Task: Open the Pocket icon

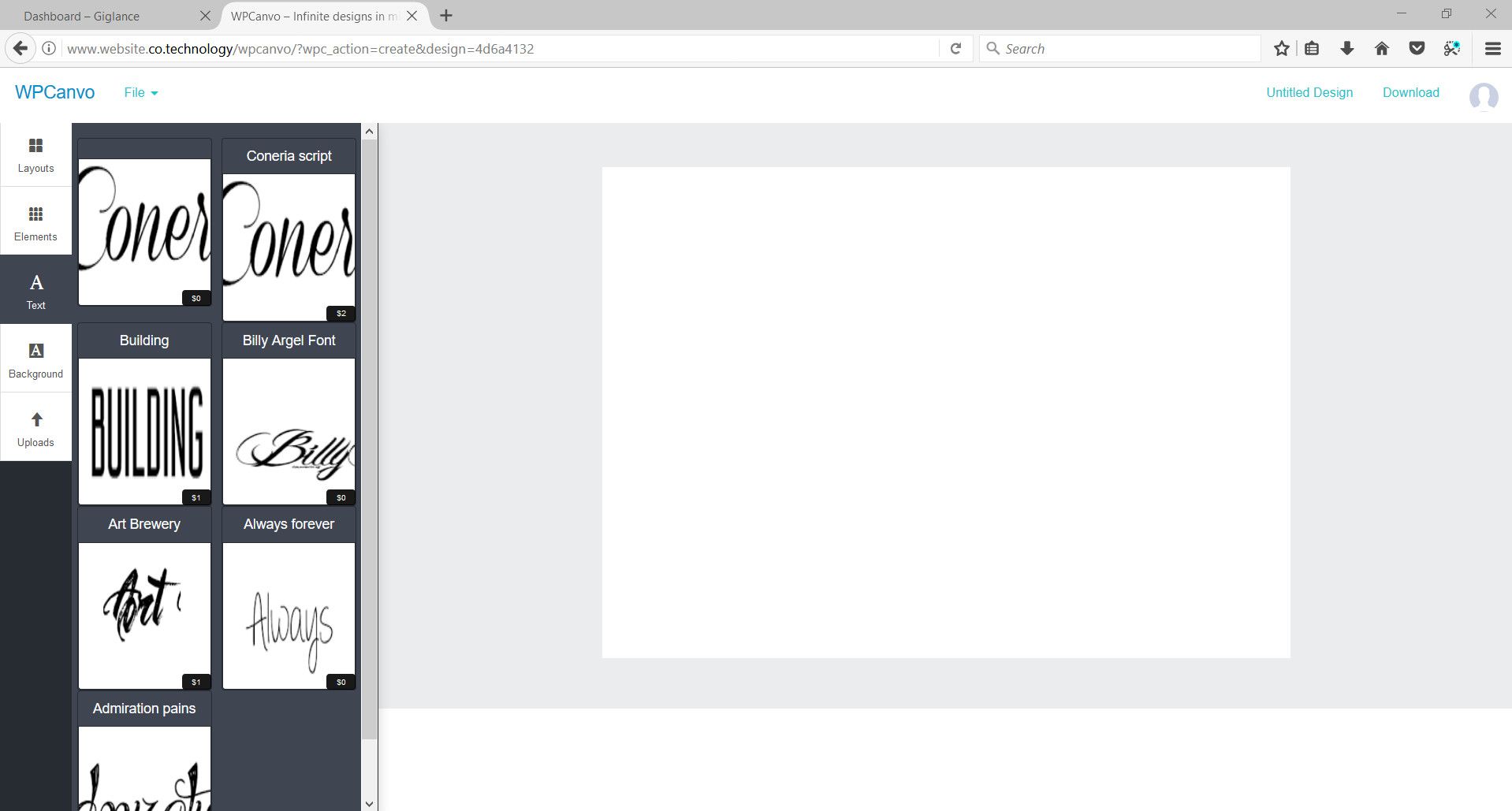Action: 1417,49
